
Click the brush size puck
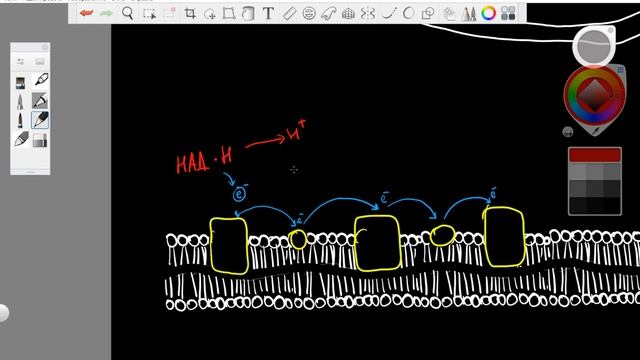pyautogui.click(x=594, y=46)
